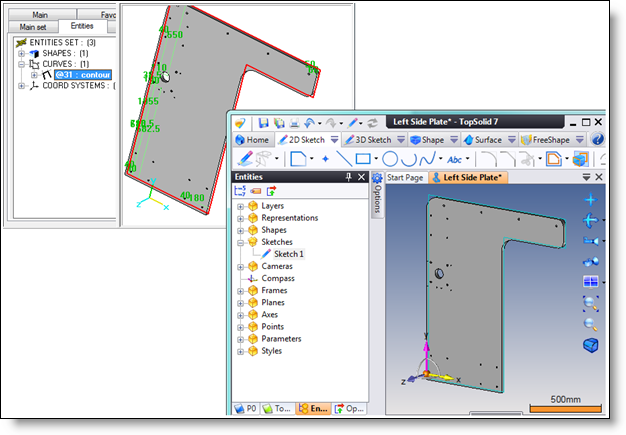Select the Circle sketch tool
This screenshot has width=626, height=435.
(x=392, y=159)
